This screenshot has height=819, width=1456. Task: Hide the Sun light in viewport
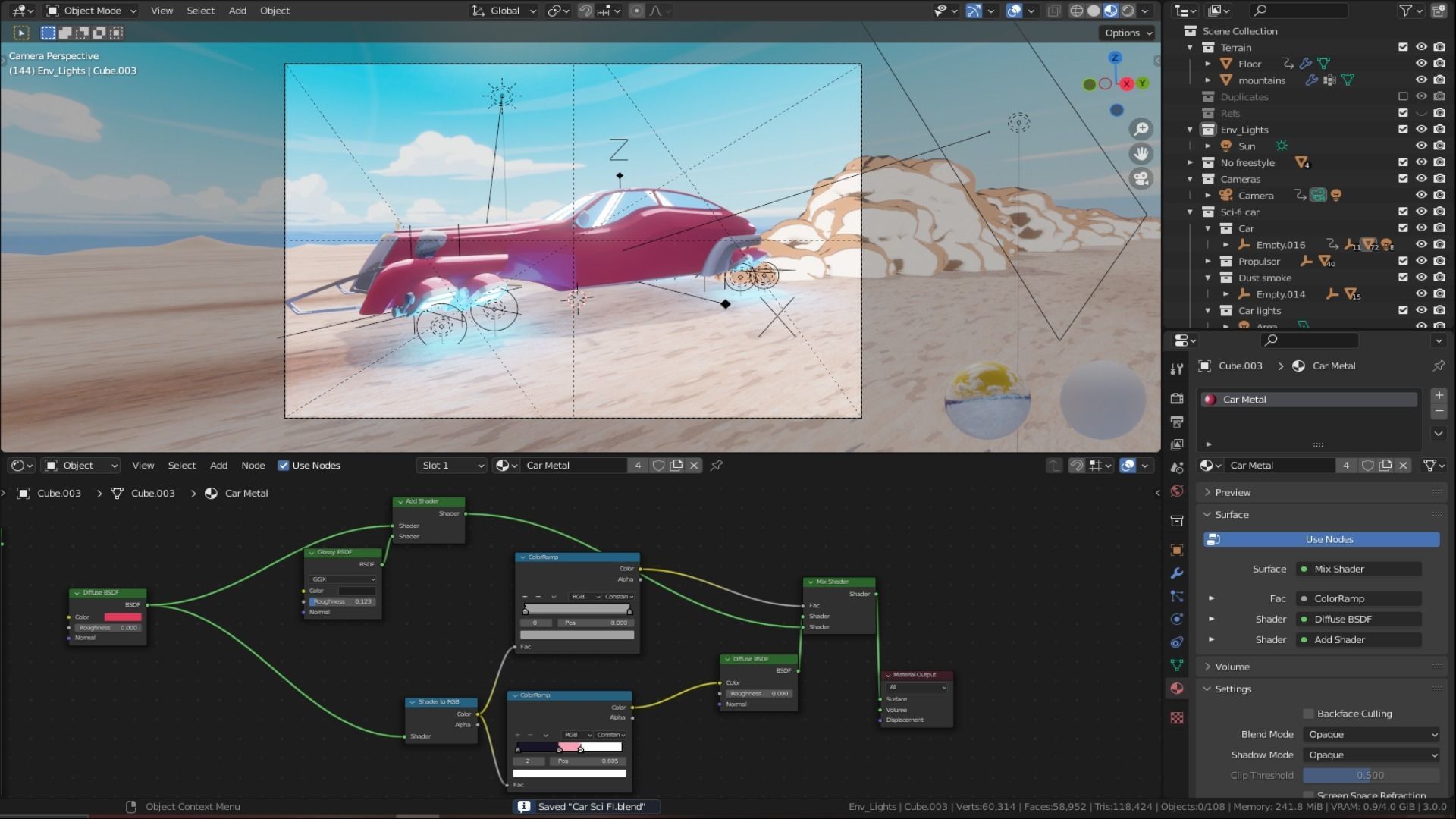(1422, 146)
